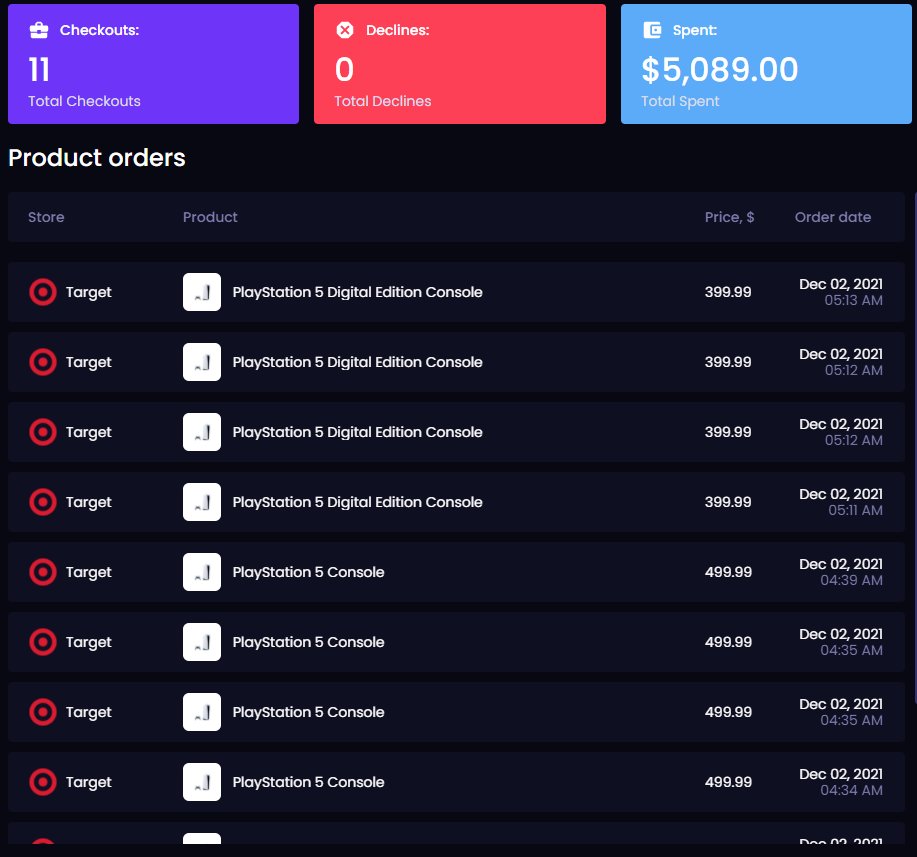Screen dimensions: 917x857
Task: Click the Store column header
Action: 46,217
